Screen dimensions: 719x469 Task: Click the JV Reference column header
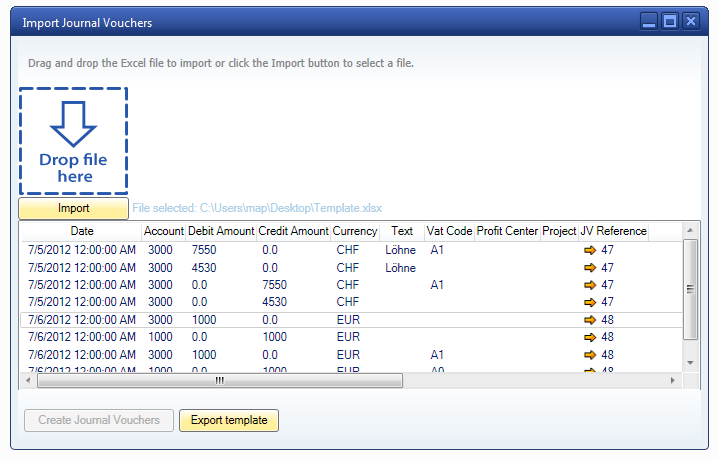(x=613, y=231)
